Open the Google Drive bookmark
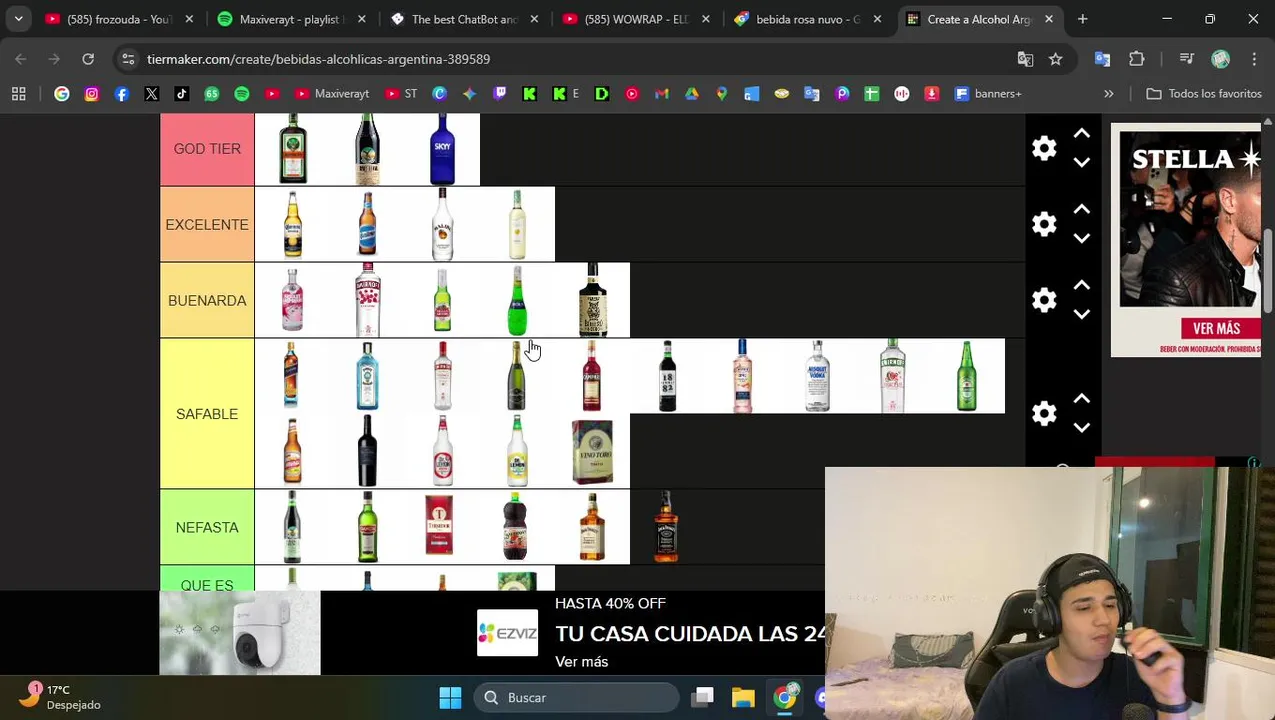 [691, 93]
